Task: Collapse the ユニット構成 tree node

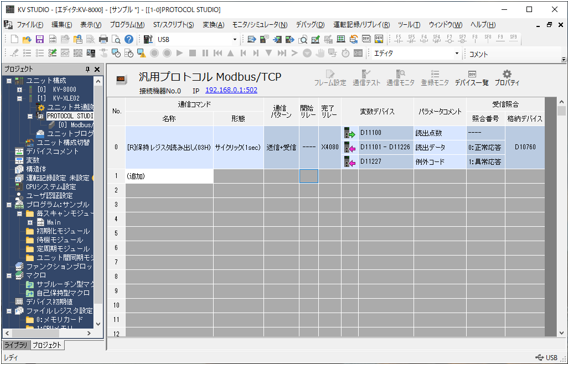Action: click(x=9, y=81)
